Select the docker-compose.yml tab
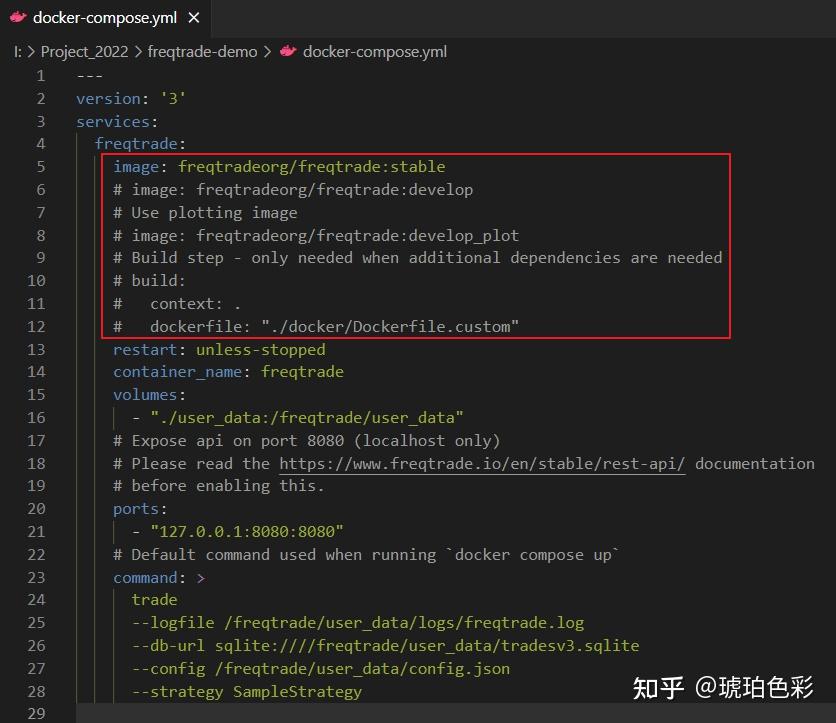This screenshot has width=836, height=723. tap(100, 17)
